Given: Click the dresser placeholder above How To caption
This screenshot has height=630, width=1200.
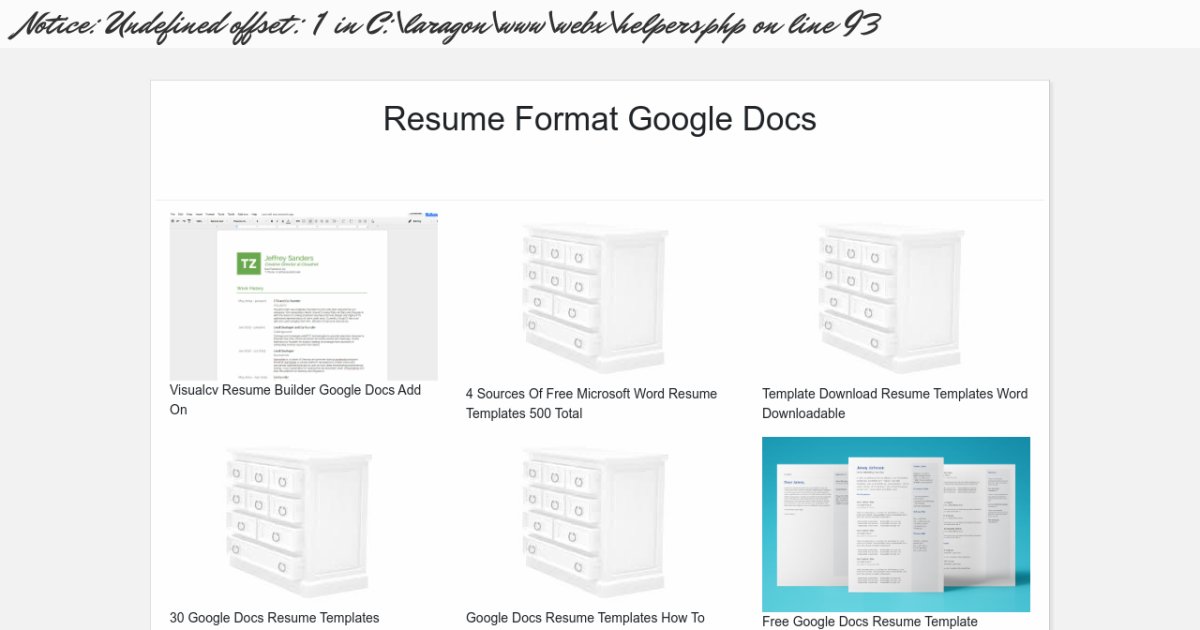Looking at the screenshot, I should click(595, 521).
